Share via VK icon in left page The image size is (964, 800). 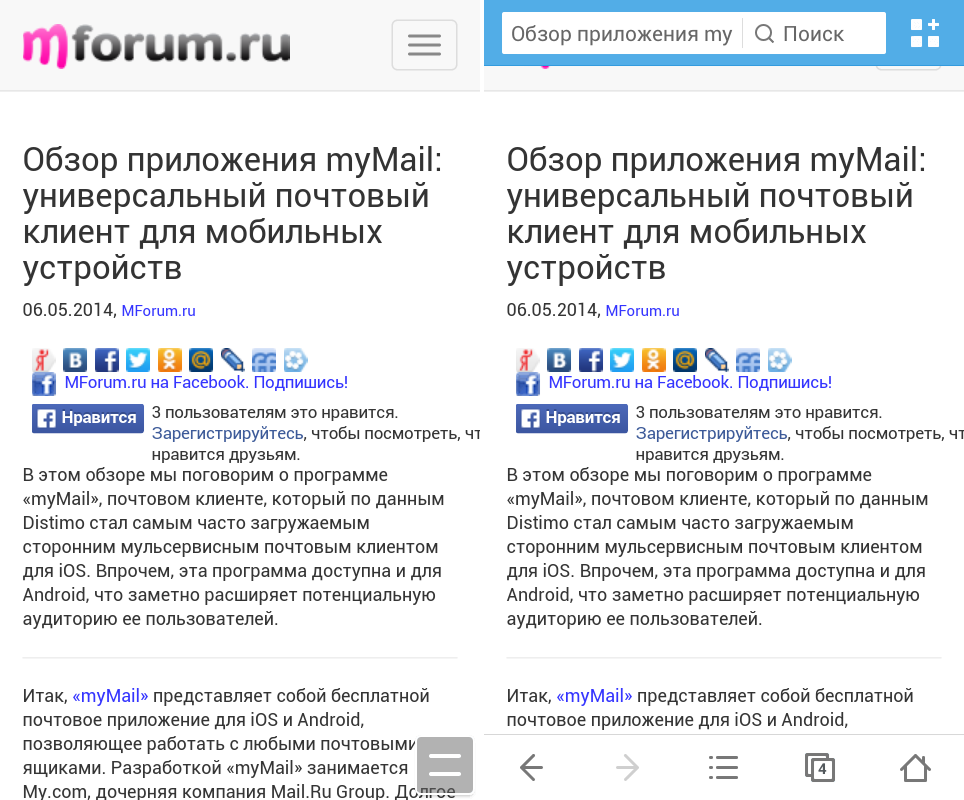tap(75, 360)
